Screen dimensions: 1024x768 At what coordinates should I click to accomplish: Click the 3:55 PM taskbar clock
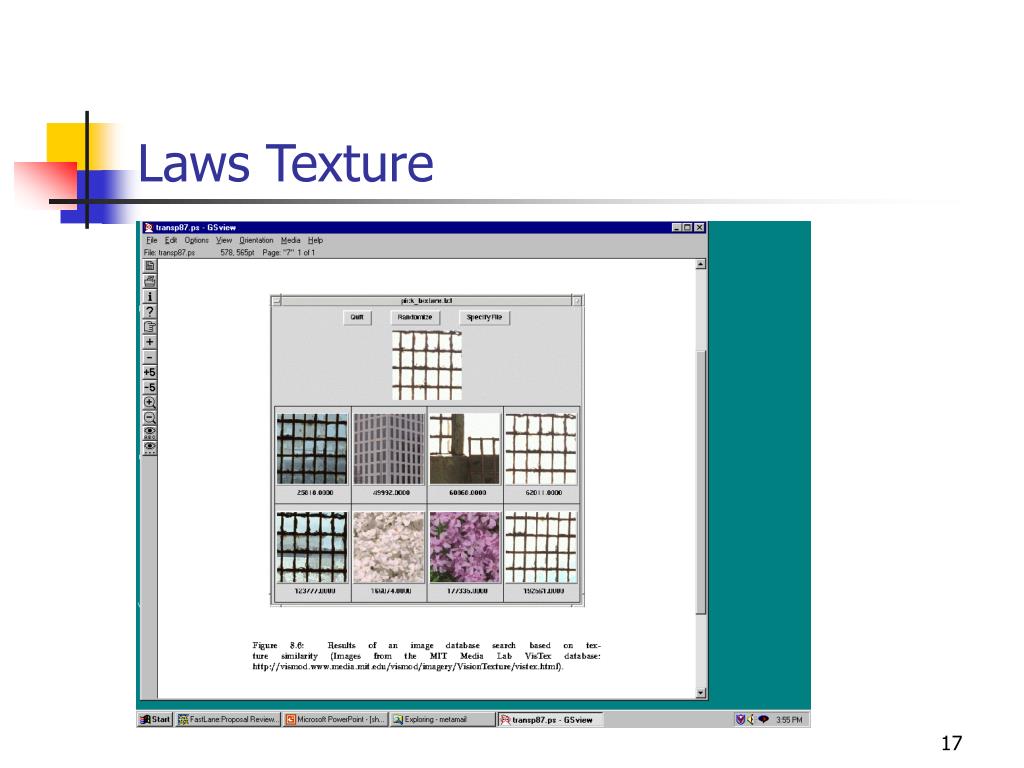[x=790, y=720]
